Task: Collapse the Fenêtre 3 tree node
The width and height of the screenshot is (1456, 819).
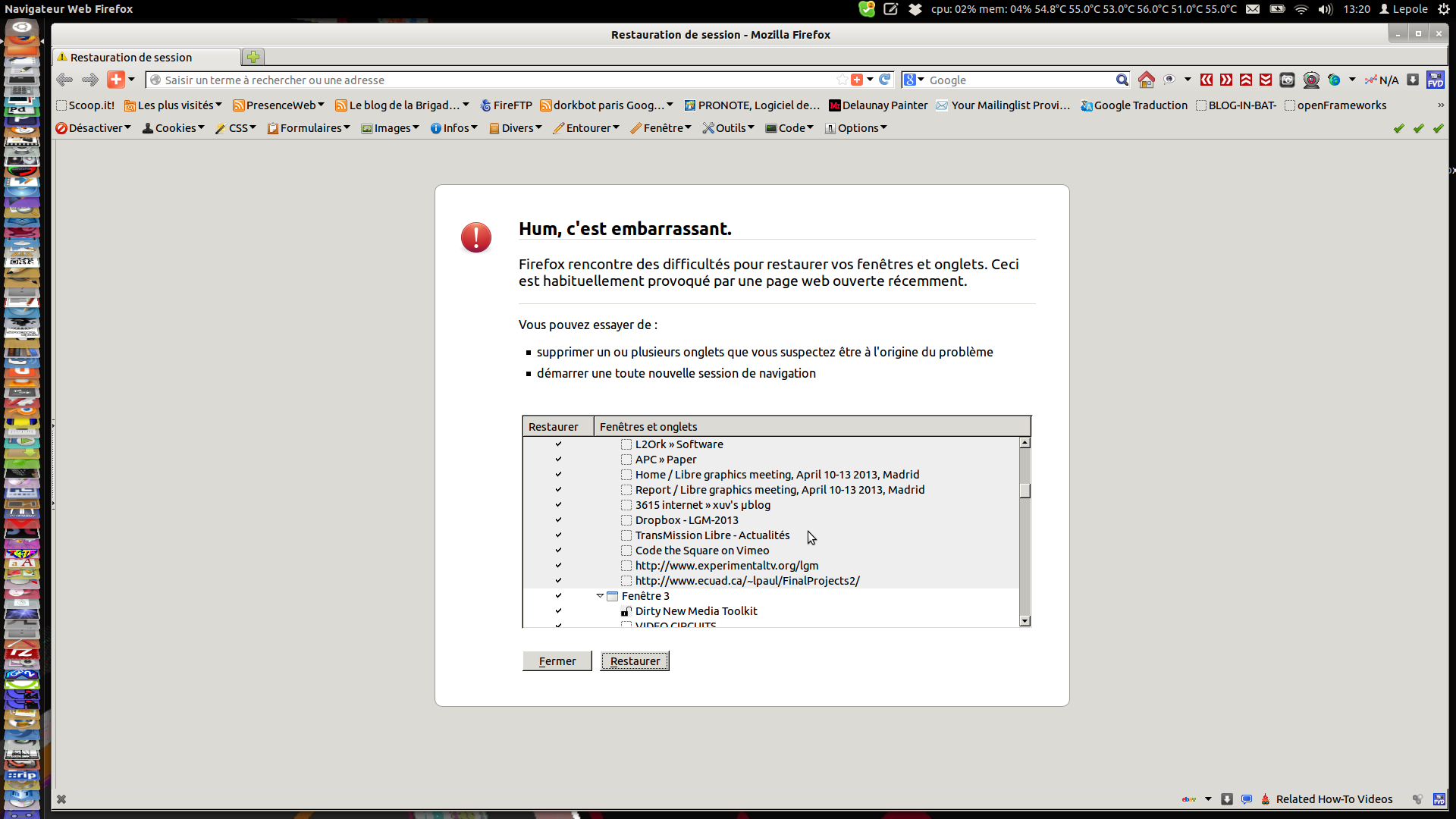Action: [600, 596]
